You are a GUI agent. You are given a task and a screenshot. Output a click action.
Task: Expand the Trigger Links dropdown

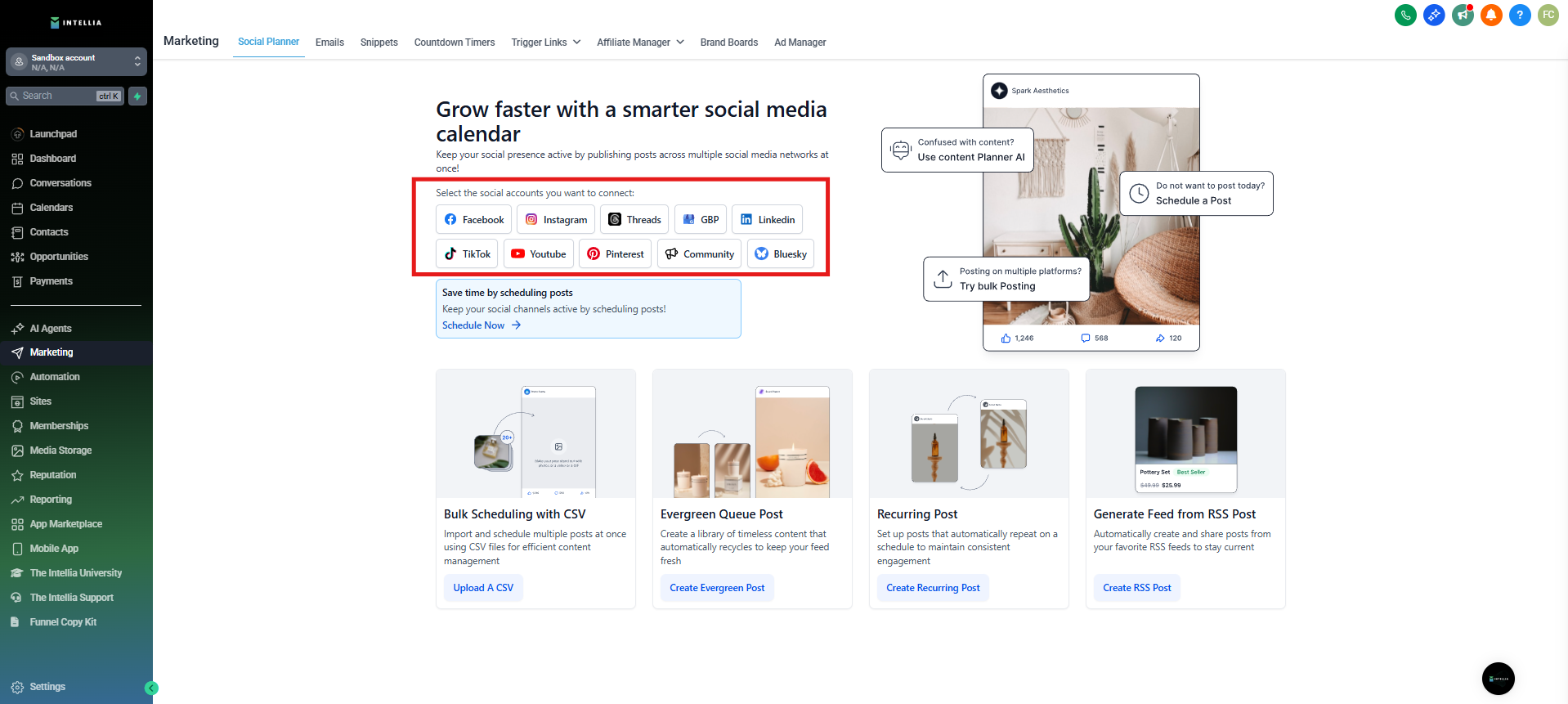point(545,43)
